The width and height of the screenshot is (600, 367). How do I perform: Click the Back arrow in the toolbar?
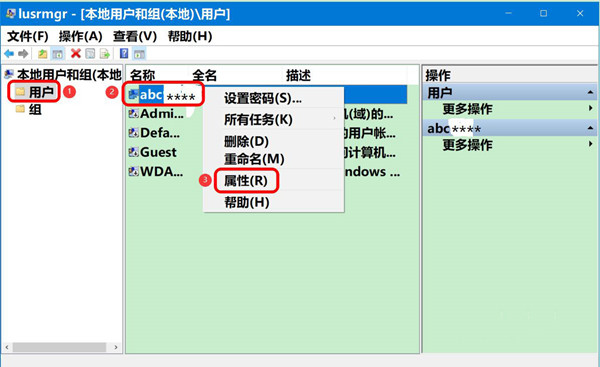9,54
